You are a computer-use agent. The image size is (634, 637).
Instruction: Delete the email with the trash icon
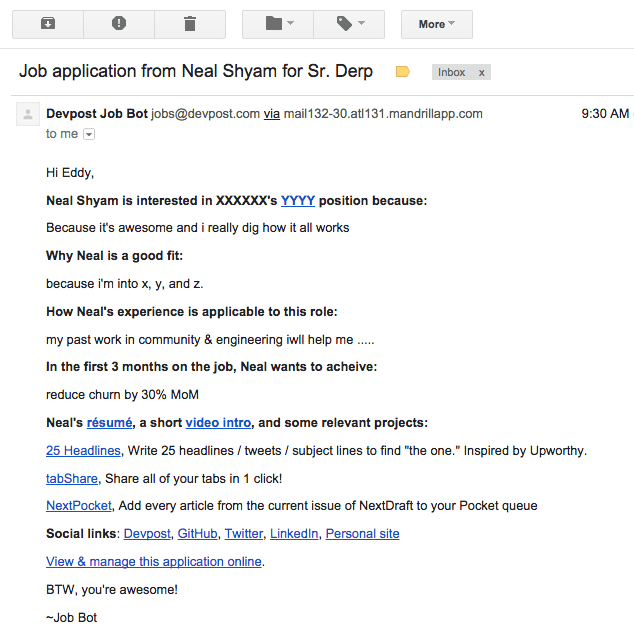[x=190, y=24]
